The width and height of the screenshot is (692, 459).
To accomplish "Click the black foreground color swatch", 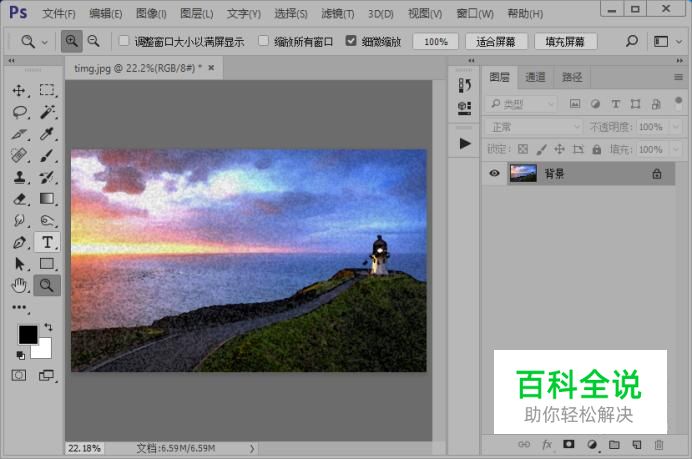I will 28,334.
